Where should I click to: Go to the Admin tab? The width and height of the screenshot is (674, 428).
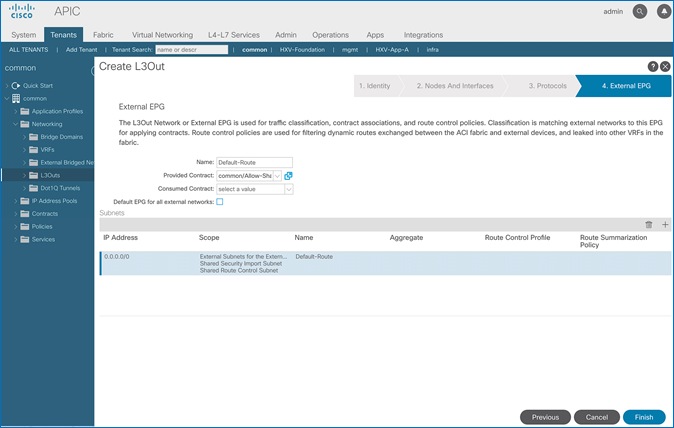[286, 35]
